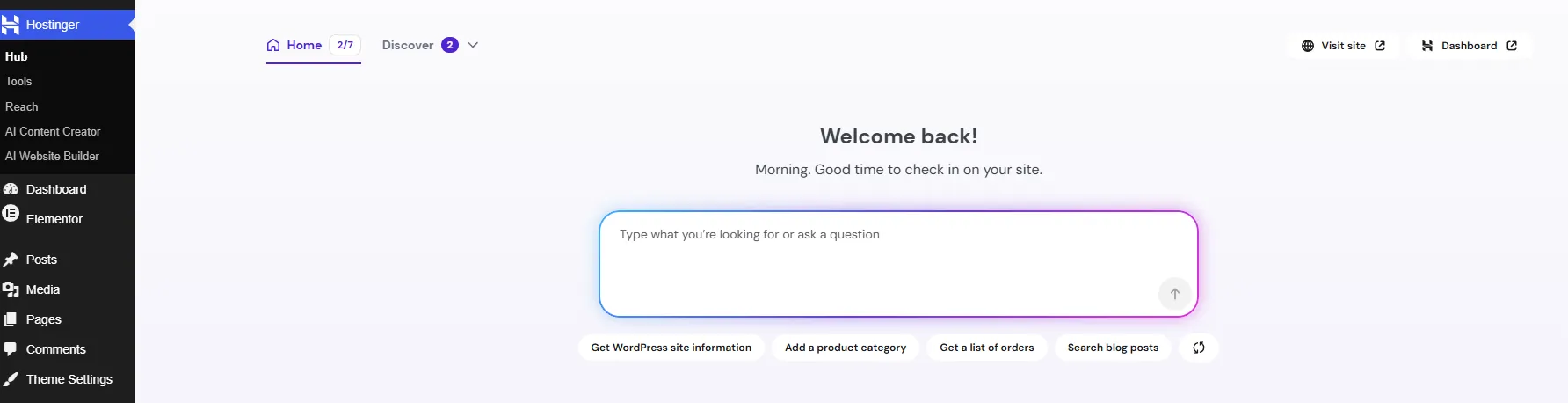Click the Dashboard button at top right
1568x403 pixels.
pyautogui.click(x=1469, y=46)
